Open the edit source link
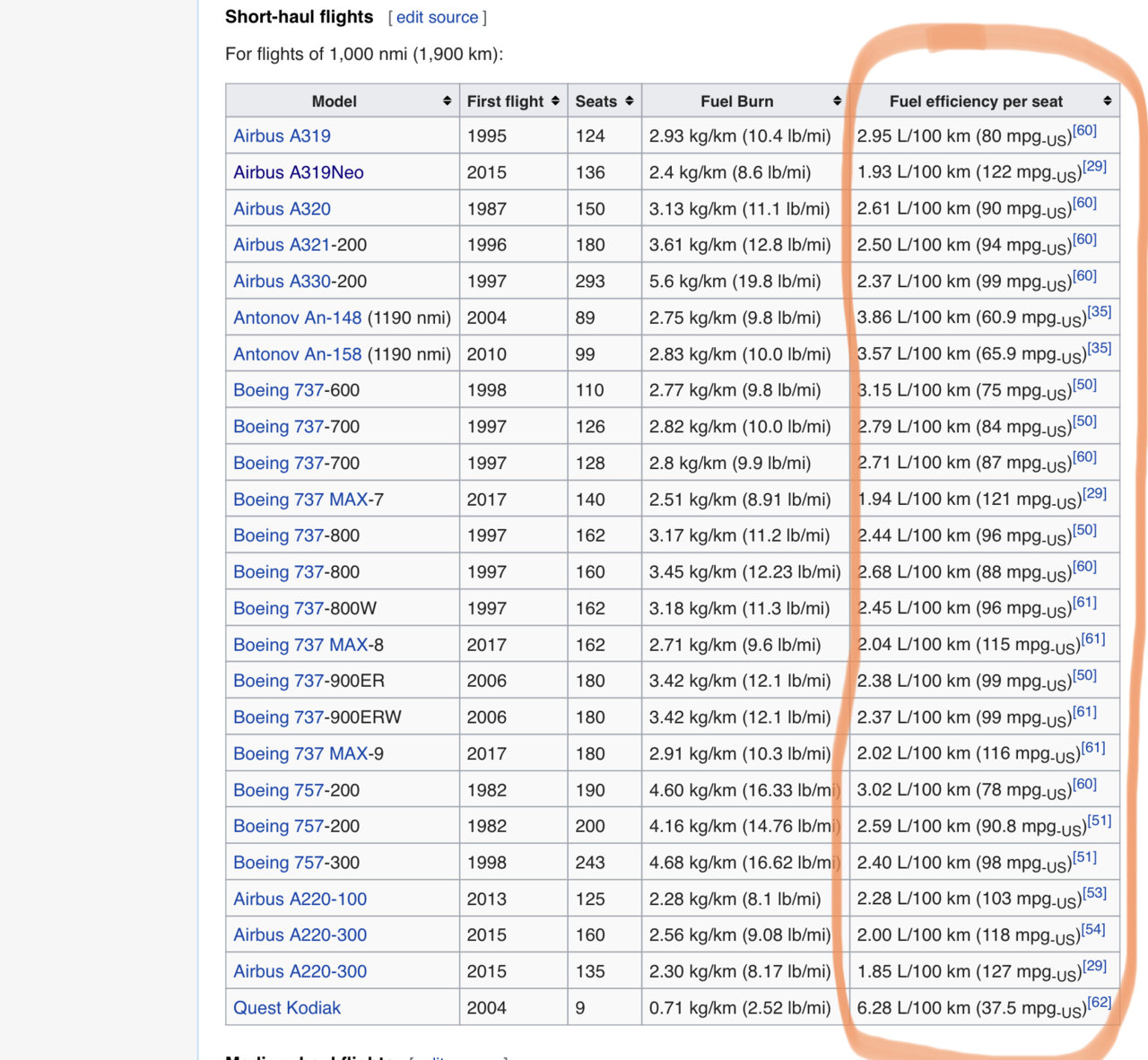Viewport: 1148px width, 1060px height. click(x=437, y=17)
